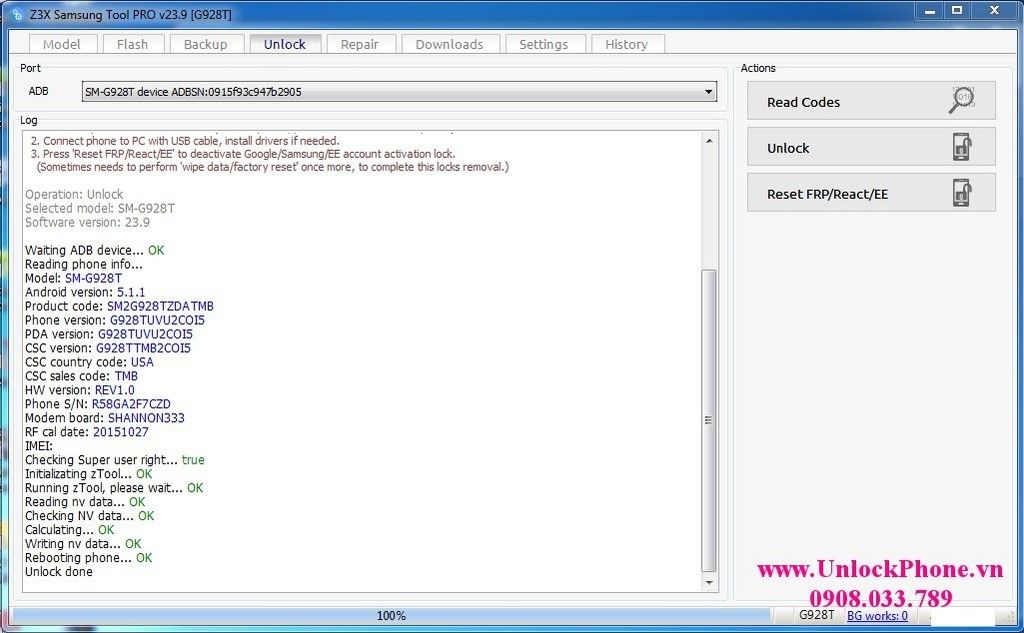The image size is (1024, 633).
Task: Open the Settings tab
Action: 543,44
